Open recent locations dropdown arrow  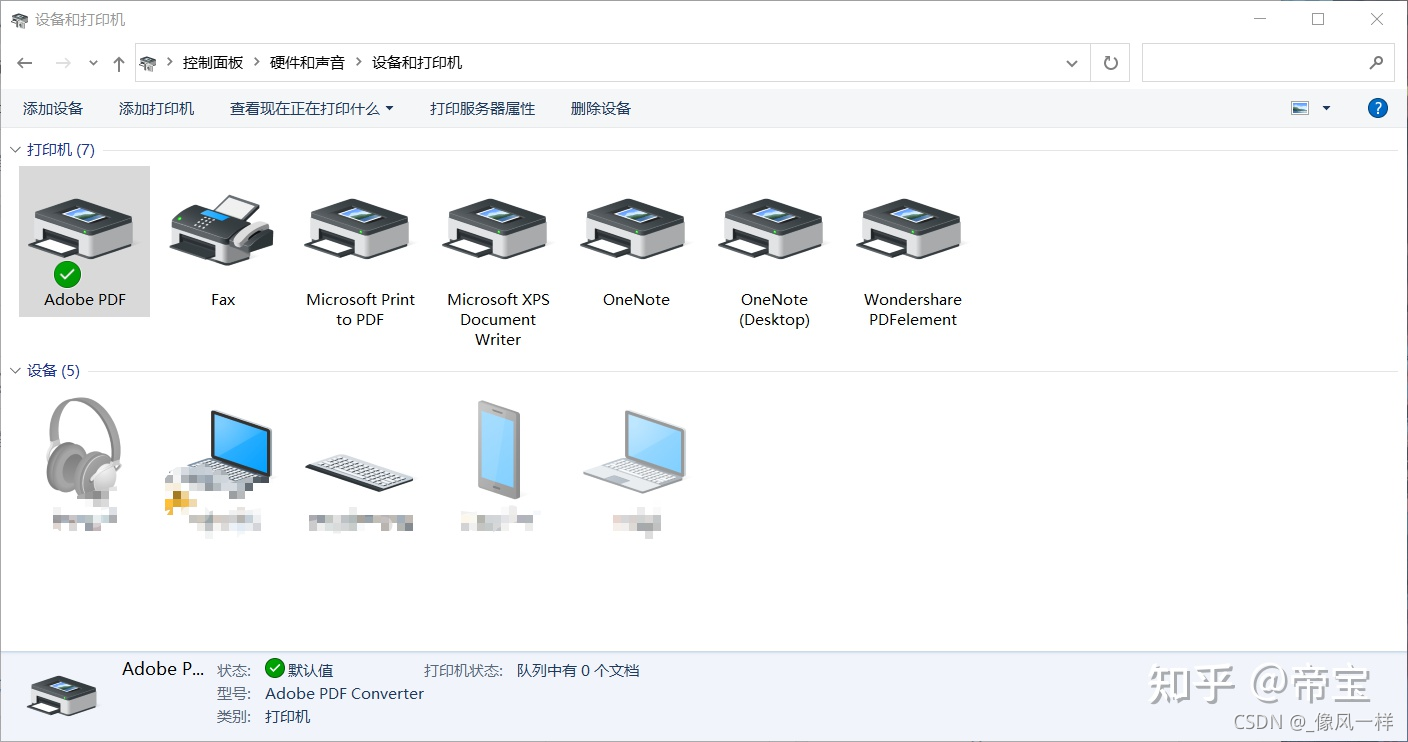[93, 63]
